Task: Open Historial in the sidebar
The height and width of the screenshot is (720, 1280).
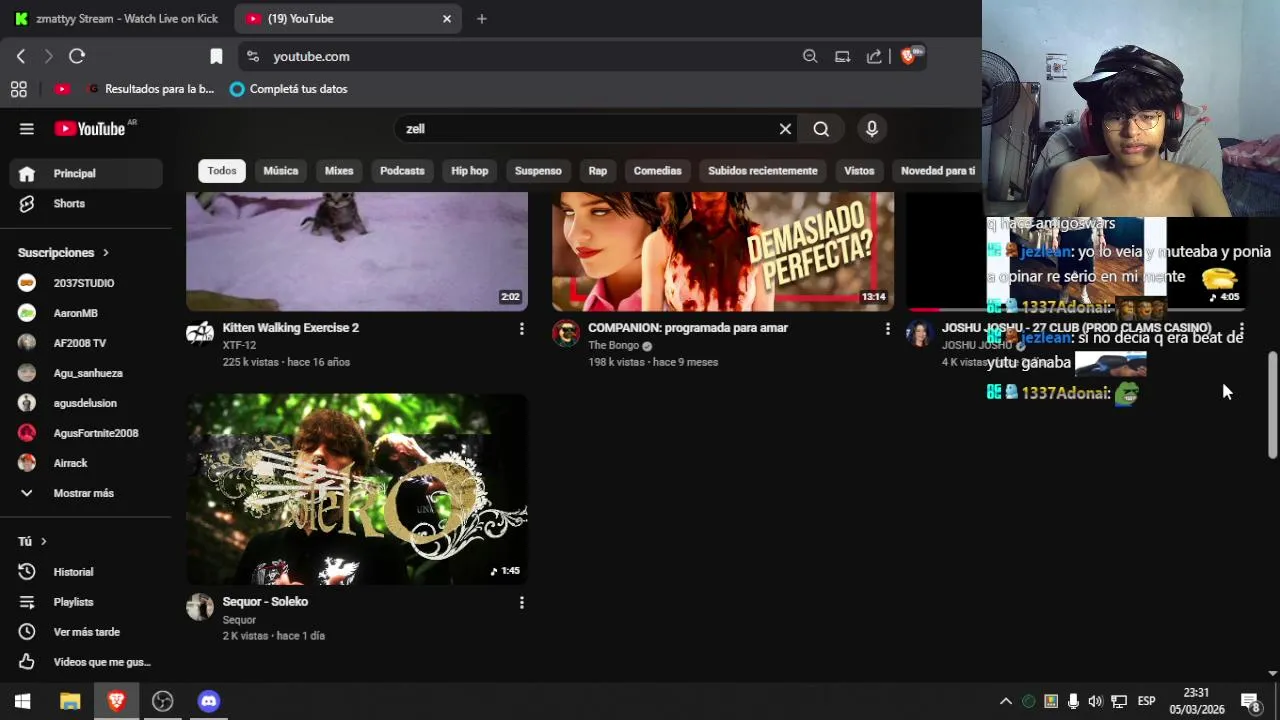Action: coord(86,572)
